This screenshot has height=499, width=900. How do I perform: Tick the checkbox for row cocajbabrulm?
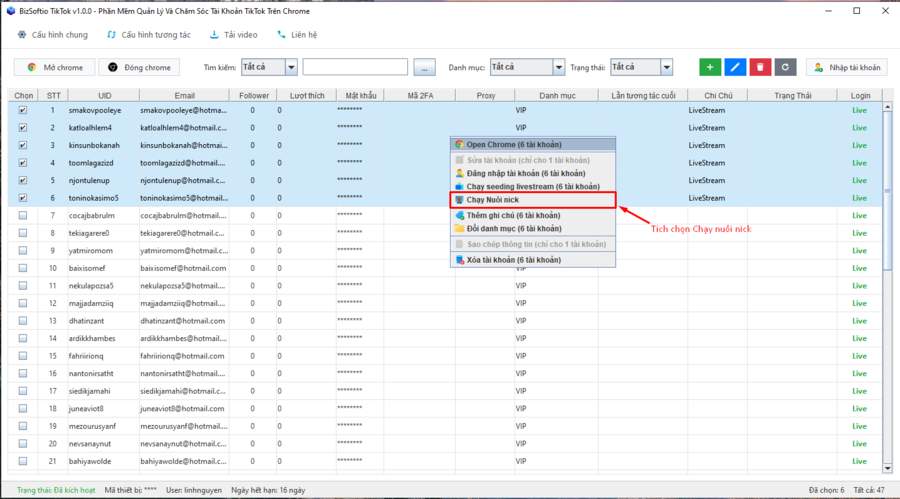point(23,215)
